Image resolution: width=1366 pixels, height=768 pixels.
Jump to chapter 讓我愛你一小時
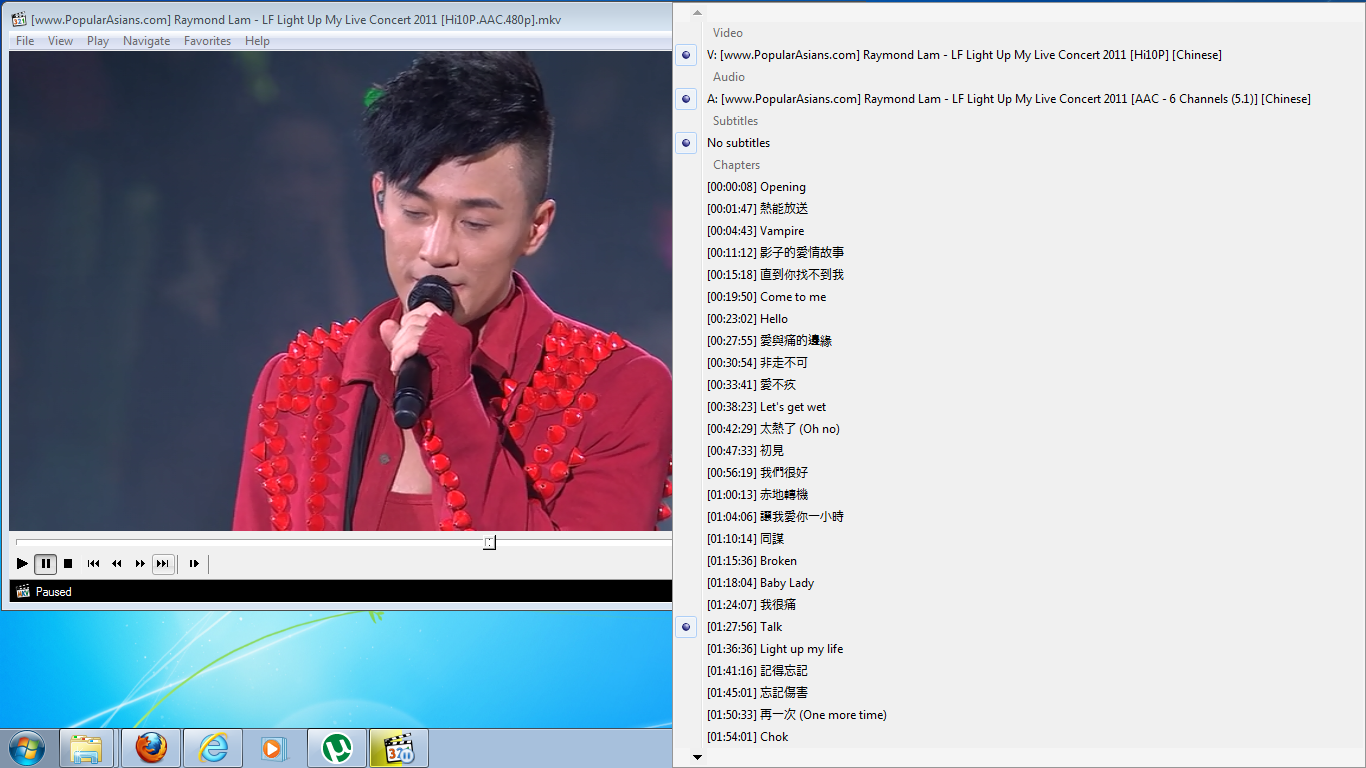coord(1019,517)
